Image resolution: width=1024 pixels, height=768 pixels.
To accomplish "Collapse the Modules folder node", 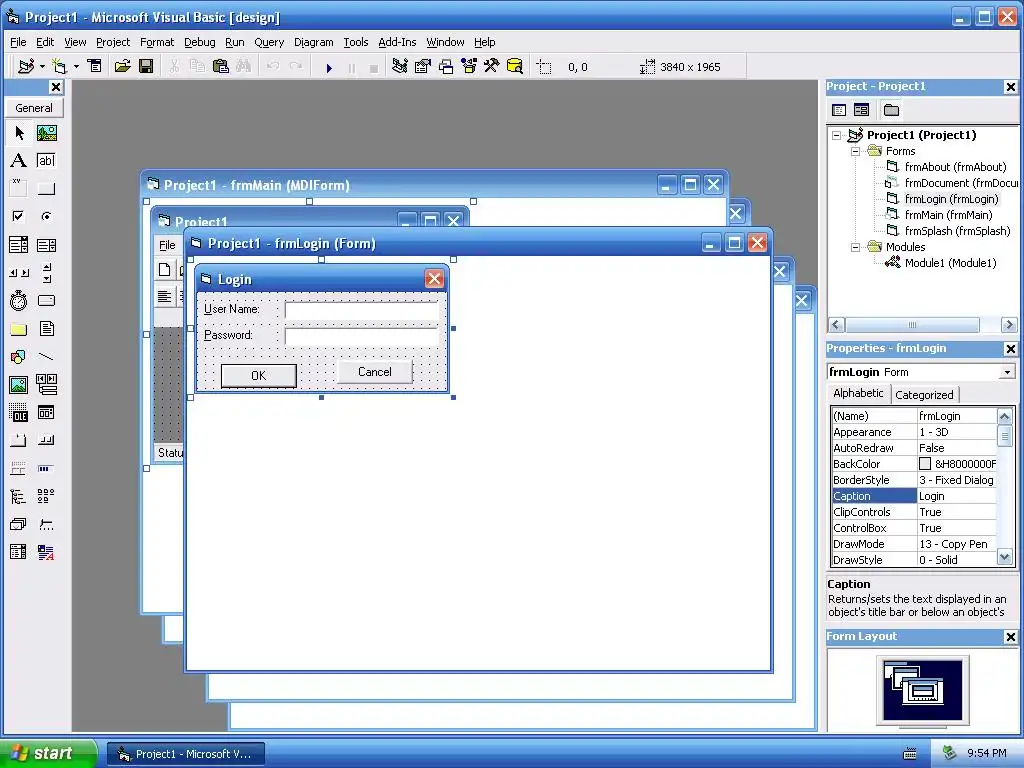I will (856, 248).
